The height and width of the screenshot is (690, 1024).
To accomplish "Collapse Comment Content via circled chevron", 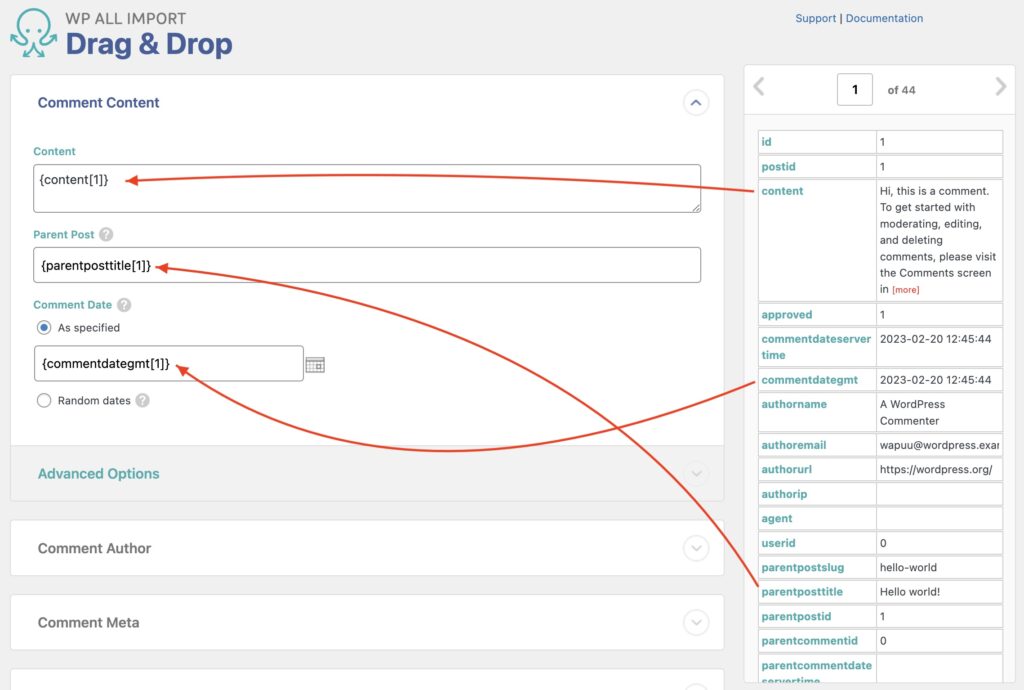I will click(696, 102).
